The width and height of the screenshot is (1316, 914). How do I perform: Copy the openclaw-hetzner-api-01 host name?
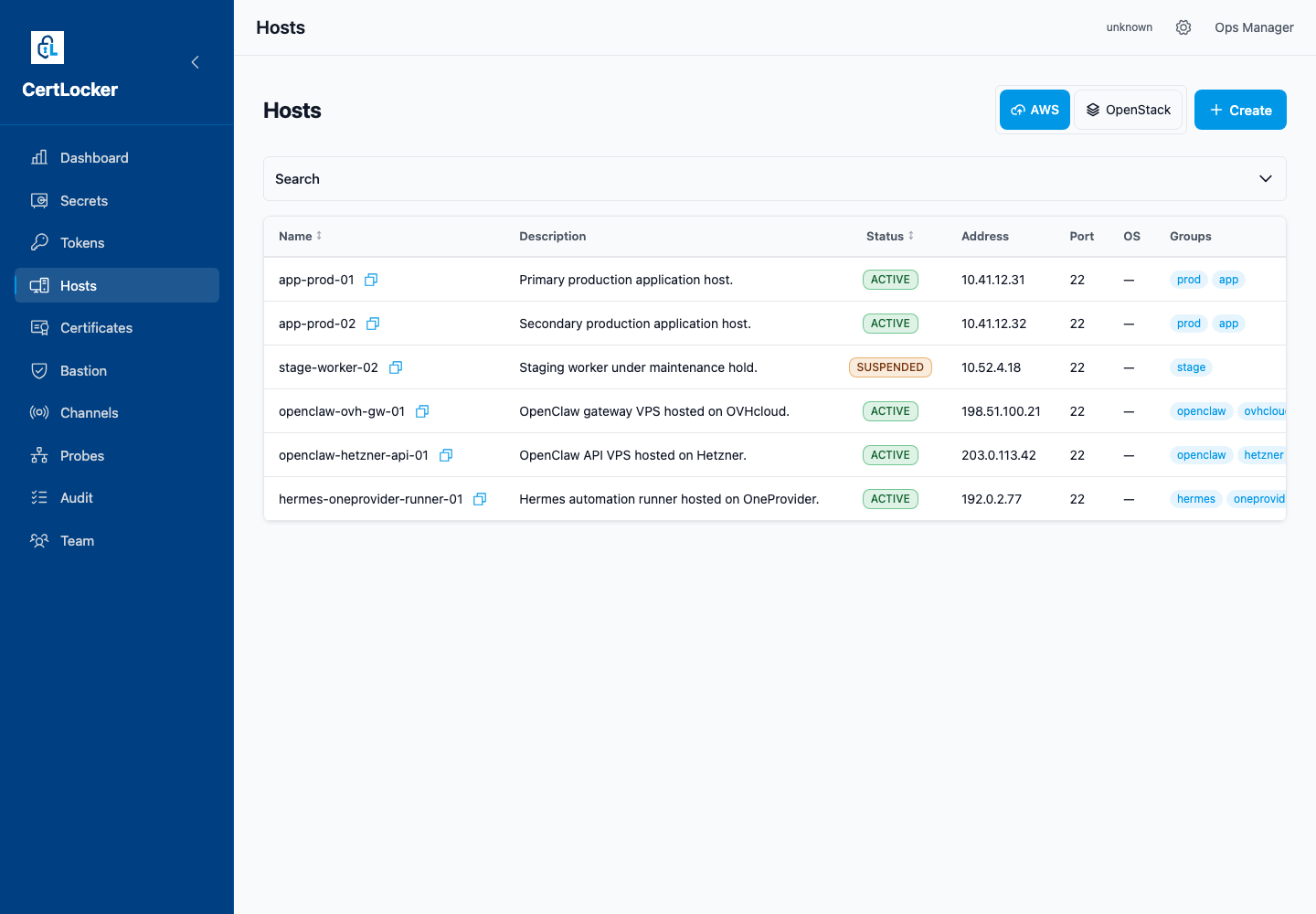coord(446,455)
